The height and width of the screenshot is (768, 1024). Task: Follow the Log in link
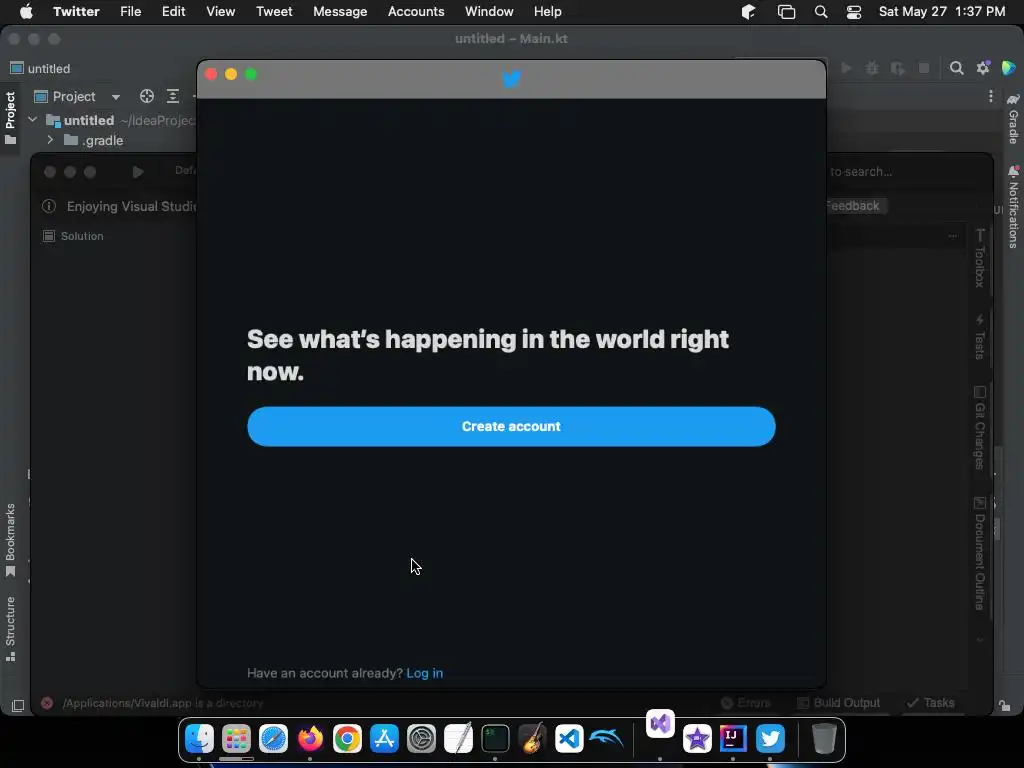[x=424, y=673]
